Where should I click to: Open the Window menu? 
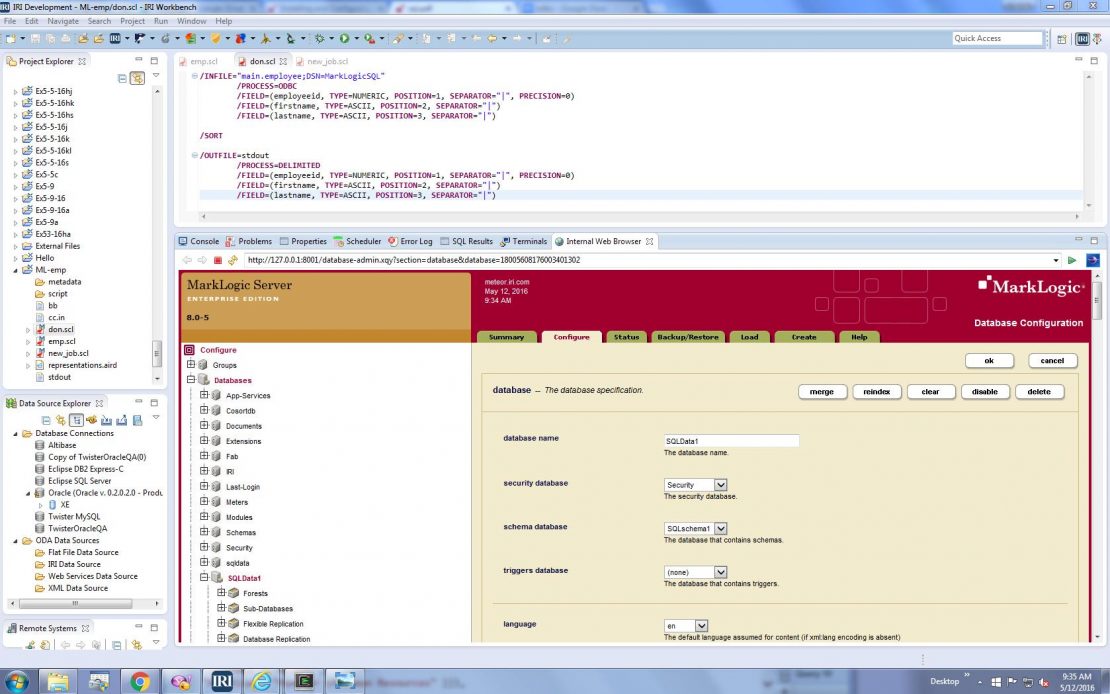tap(191, 21)
